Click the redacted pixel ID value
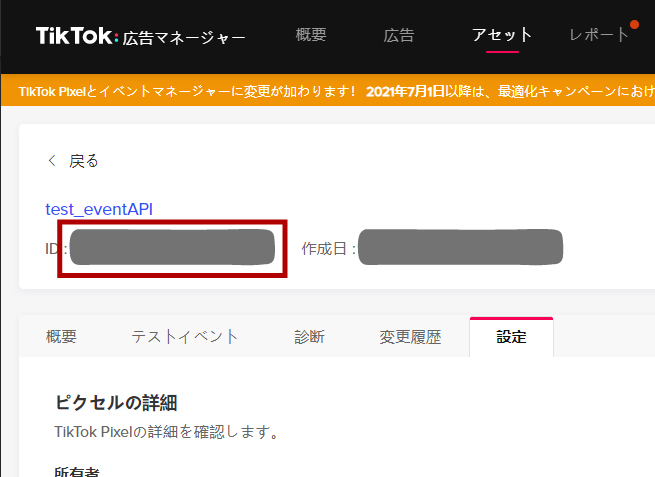655x477 pixels. (171, 248)
